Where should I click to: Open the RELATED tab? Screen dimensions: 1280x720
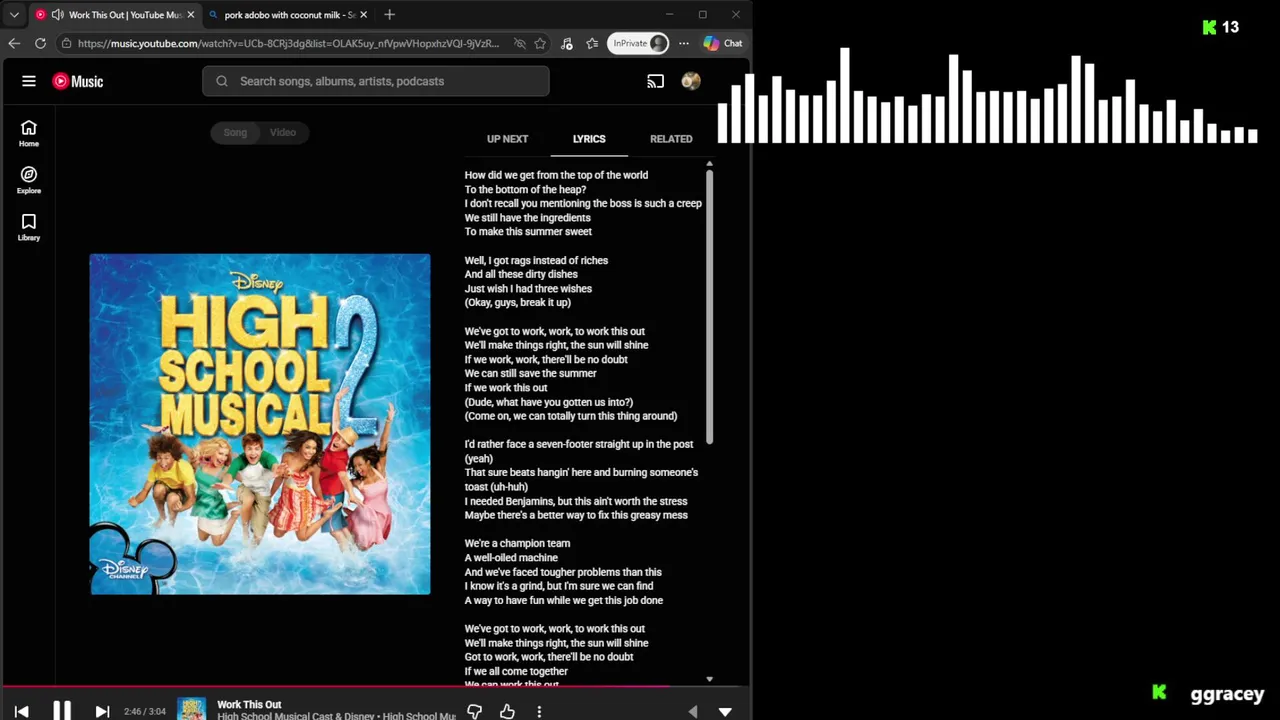[671, 139]
